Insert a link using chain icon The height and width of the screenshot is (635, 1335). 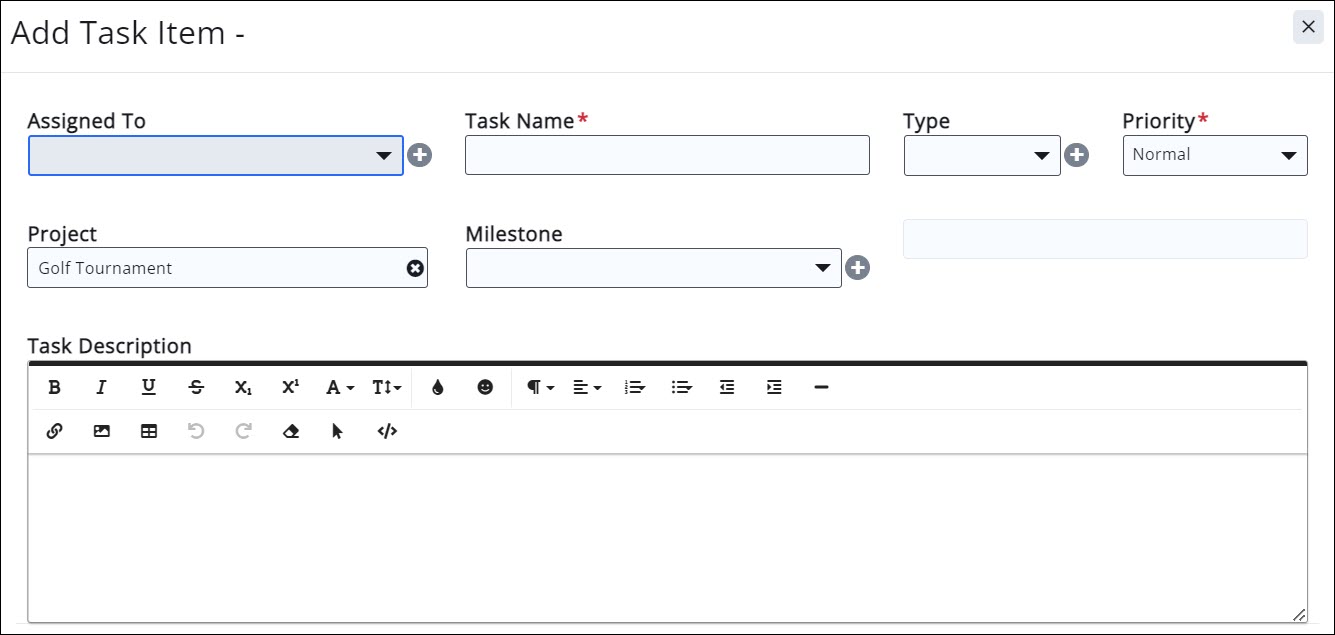pos(55,432)
